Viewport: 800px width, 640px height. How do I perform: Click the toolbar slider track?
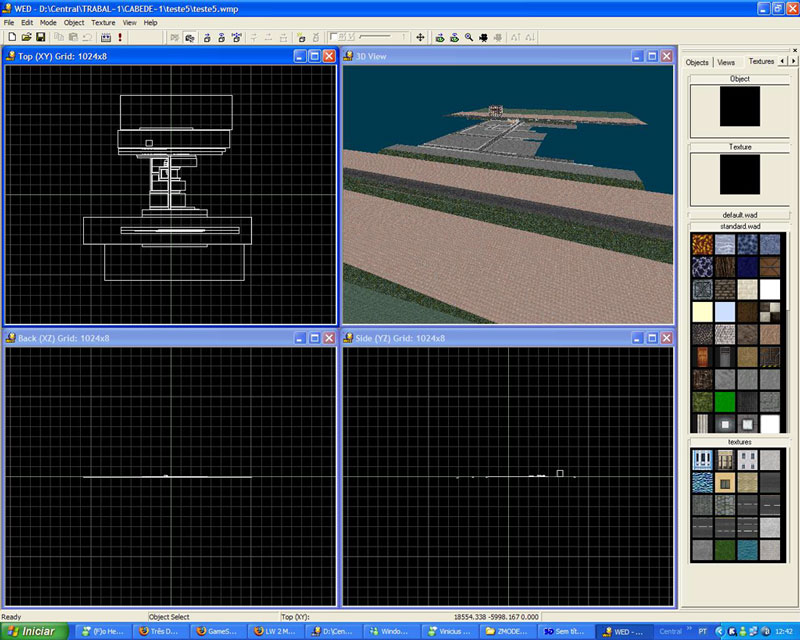[375, 37]
